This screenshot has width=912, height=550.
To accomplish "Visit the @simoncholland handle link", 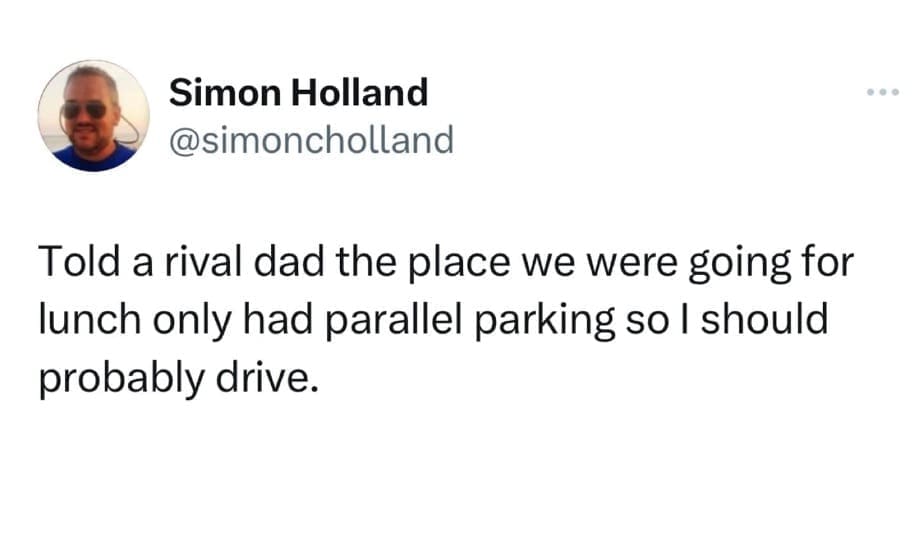I will click(x=311, y=139).
